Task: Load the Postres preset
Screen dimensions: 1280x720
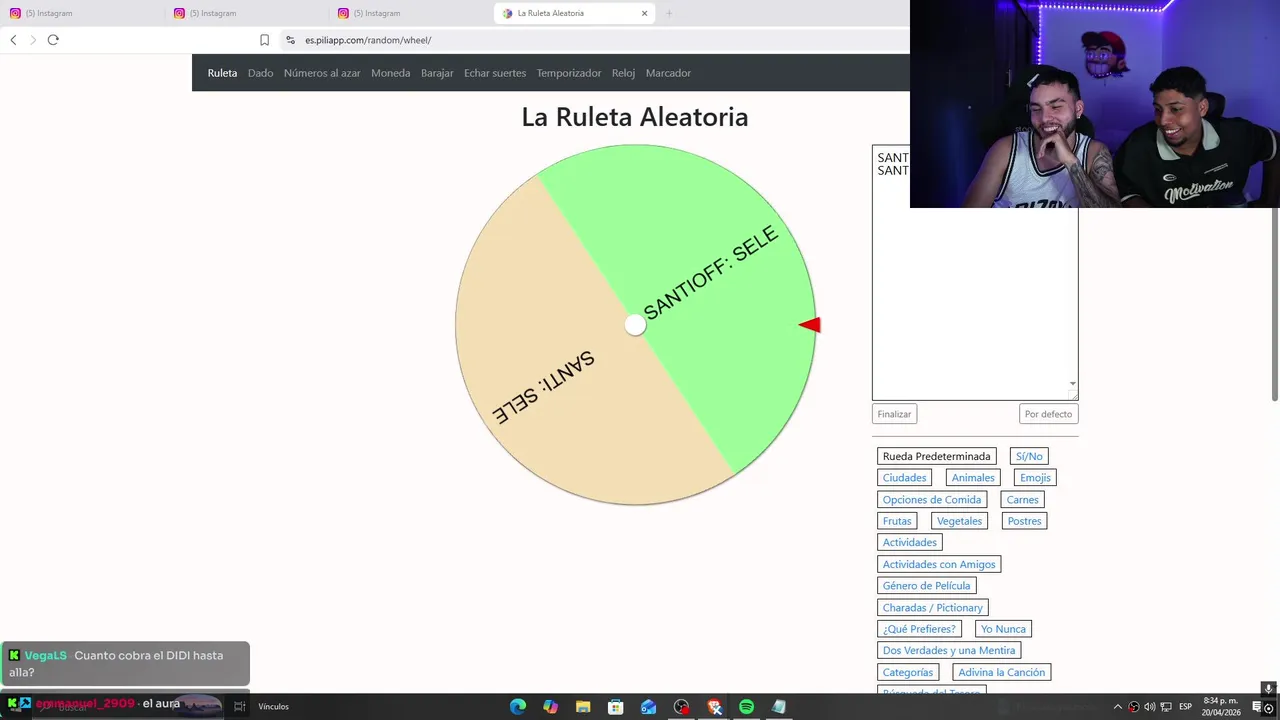Action: [x=1024, y=521]
